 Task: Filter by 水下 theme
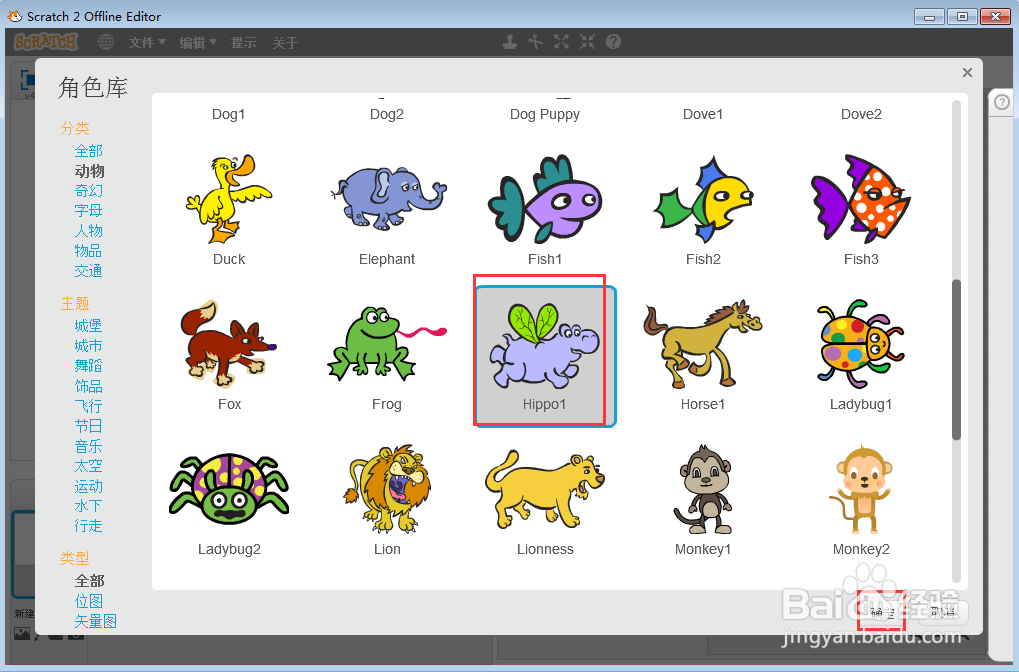click(88, 506)
